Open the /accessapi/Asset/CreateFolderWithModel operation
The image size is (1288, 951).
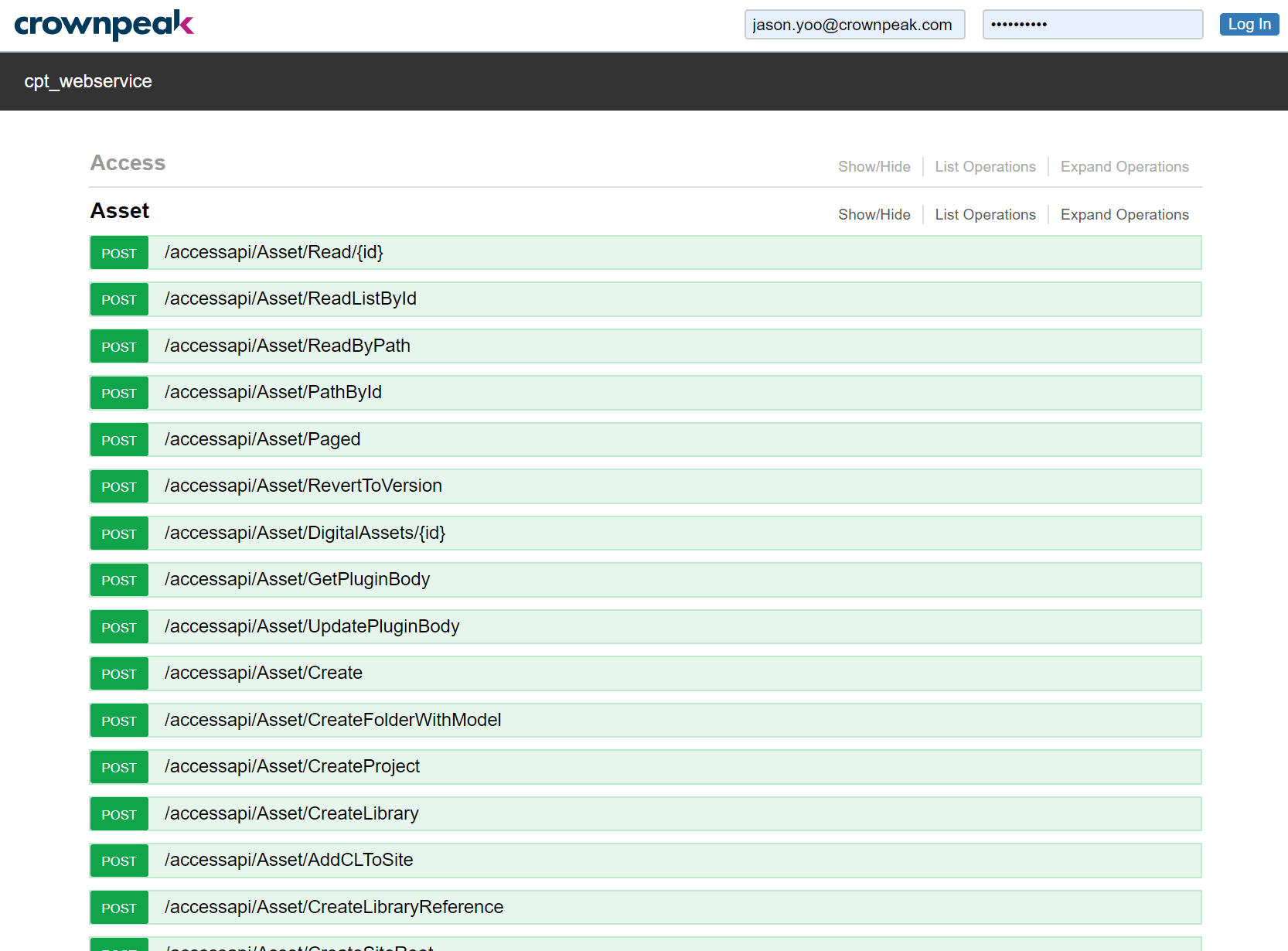tap(333, 720)
